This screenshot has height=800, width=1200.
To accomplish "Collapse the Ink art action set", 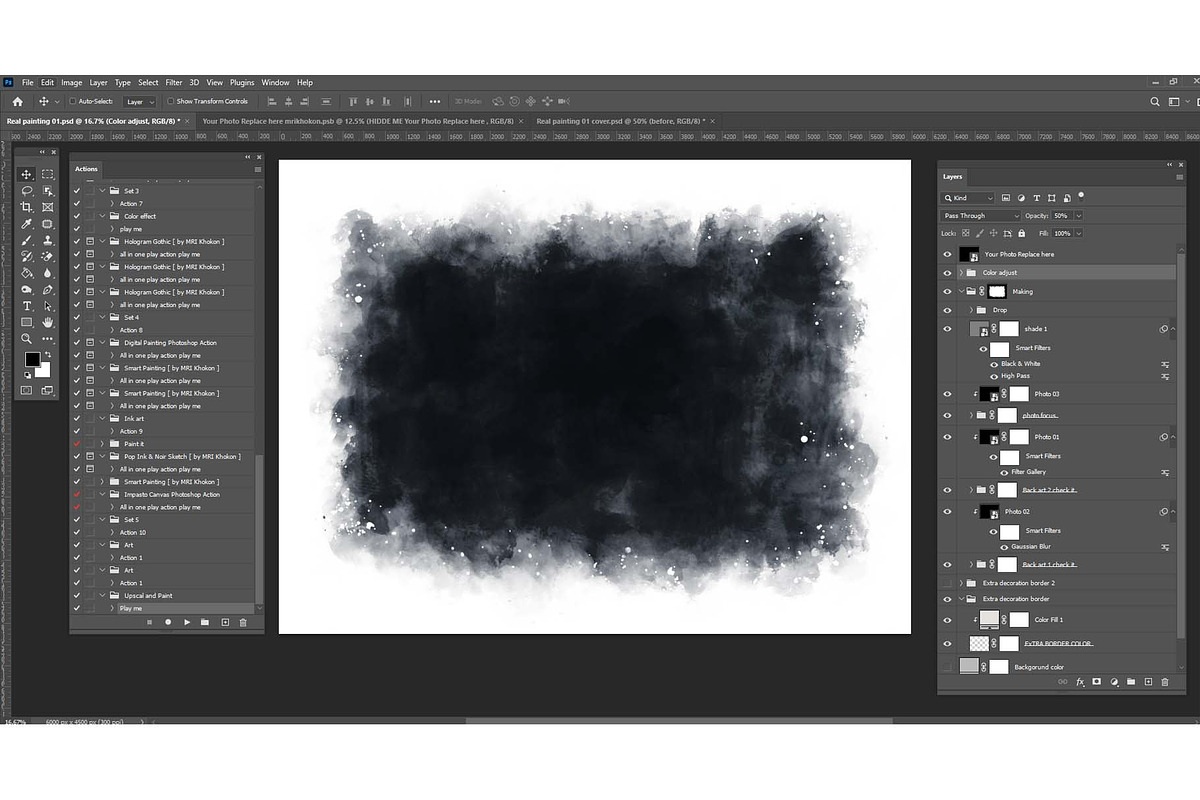I will click(102, 418).
